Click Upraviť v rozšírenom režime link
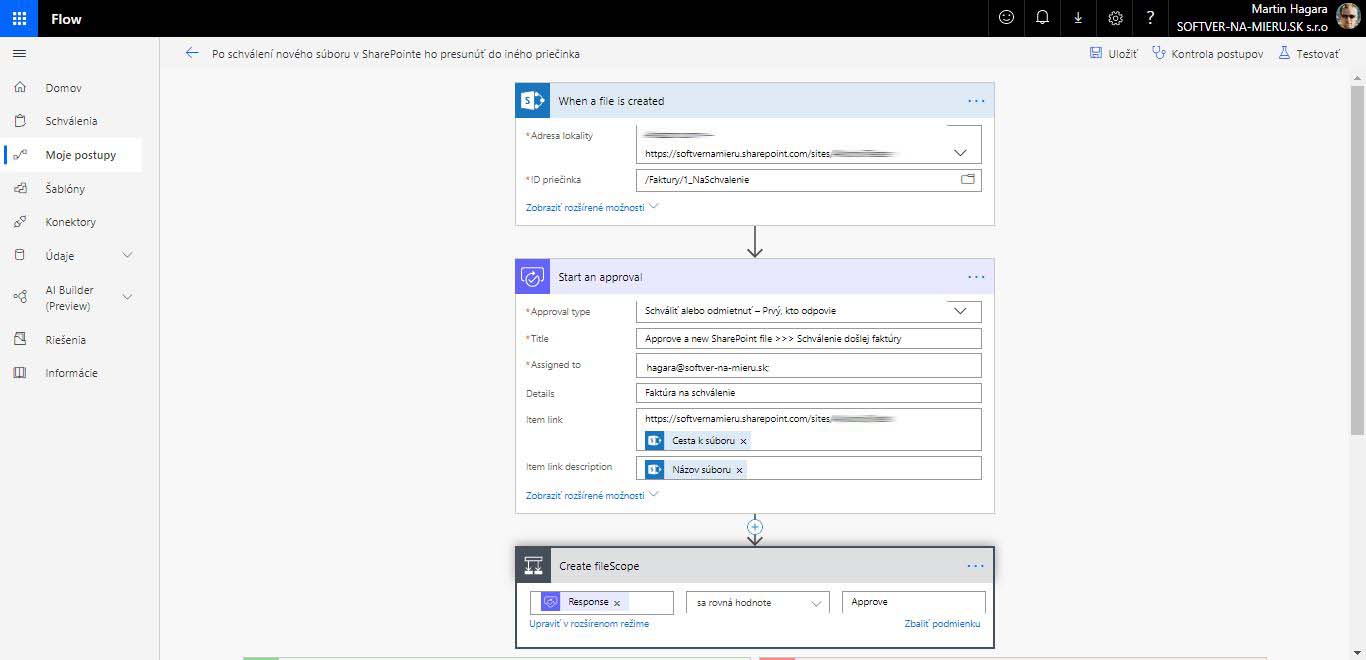Screen dimensions: 1366x660 click(589, 623)
